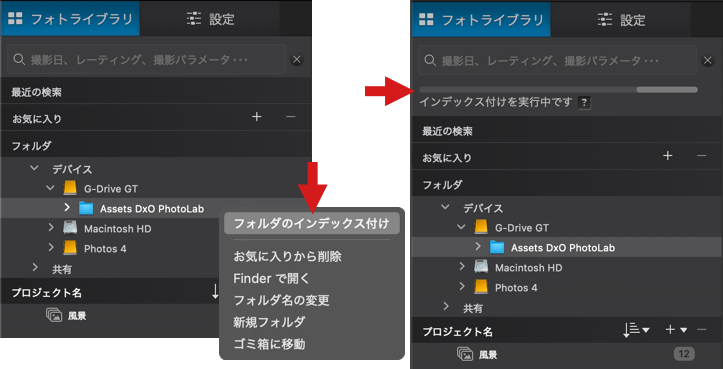Click 最近の検索 header in left panel

(x=36, y=92)
